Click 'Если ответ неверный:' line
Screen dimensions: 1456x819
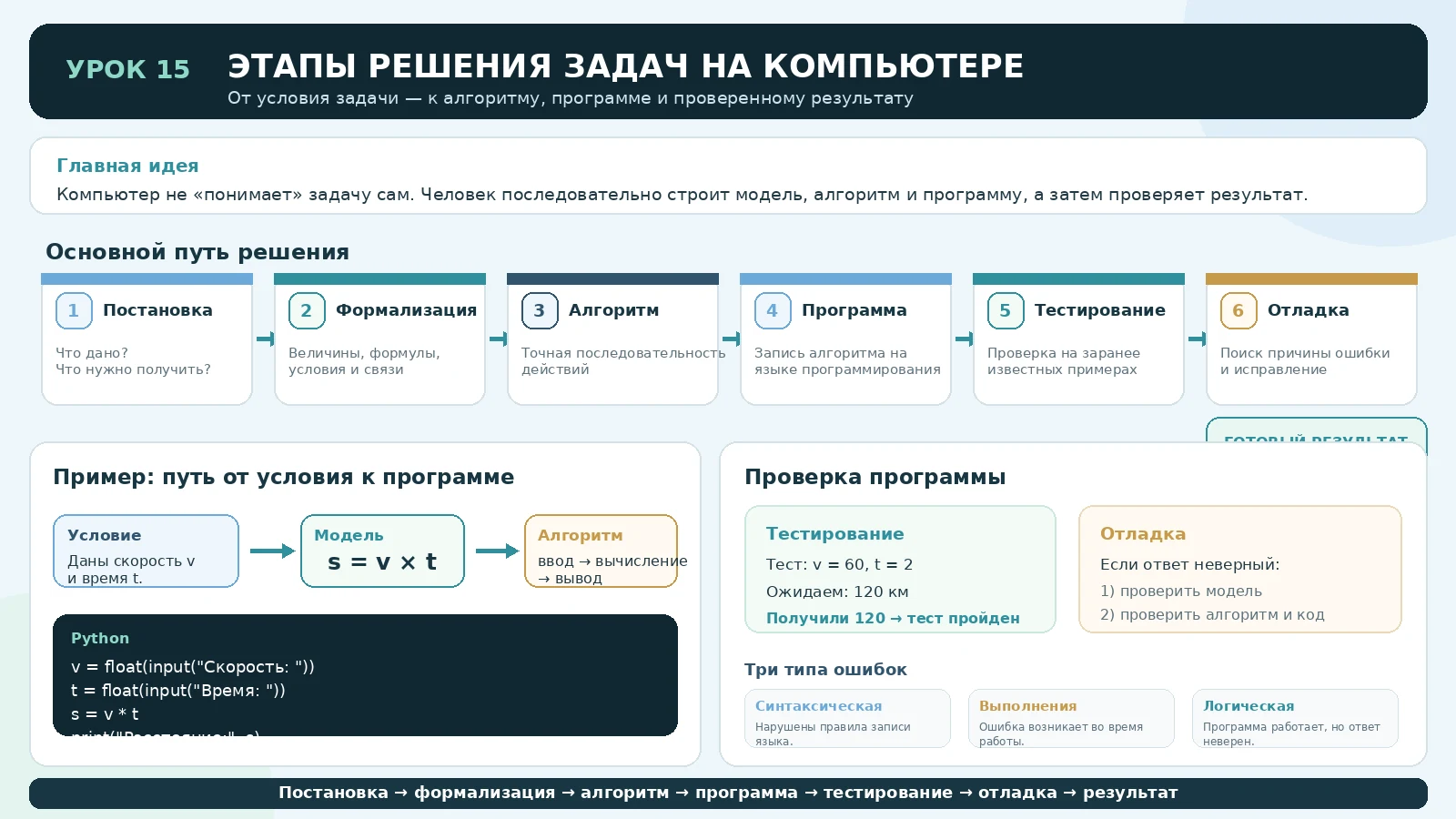pyautogui.click(x=1189, y=564)
